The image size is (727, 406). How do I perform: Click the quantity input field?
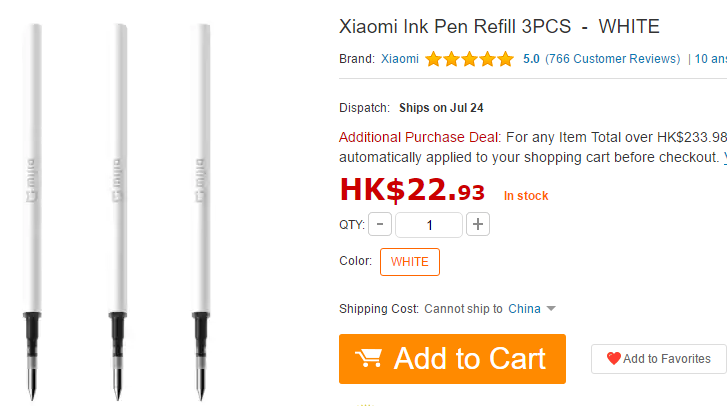[x=429, y=225]
